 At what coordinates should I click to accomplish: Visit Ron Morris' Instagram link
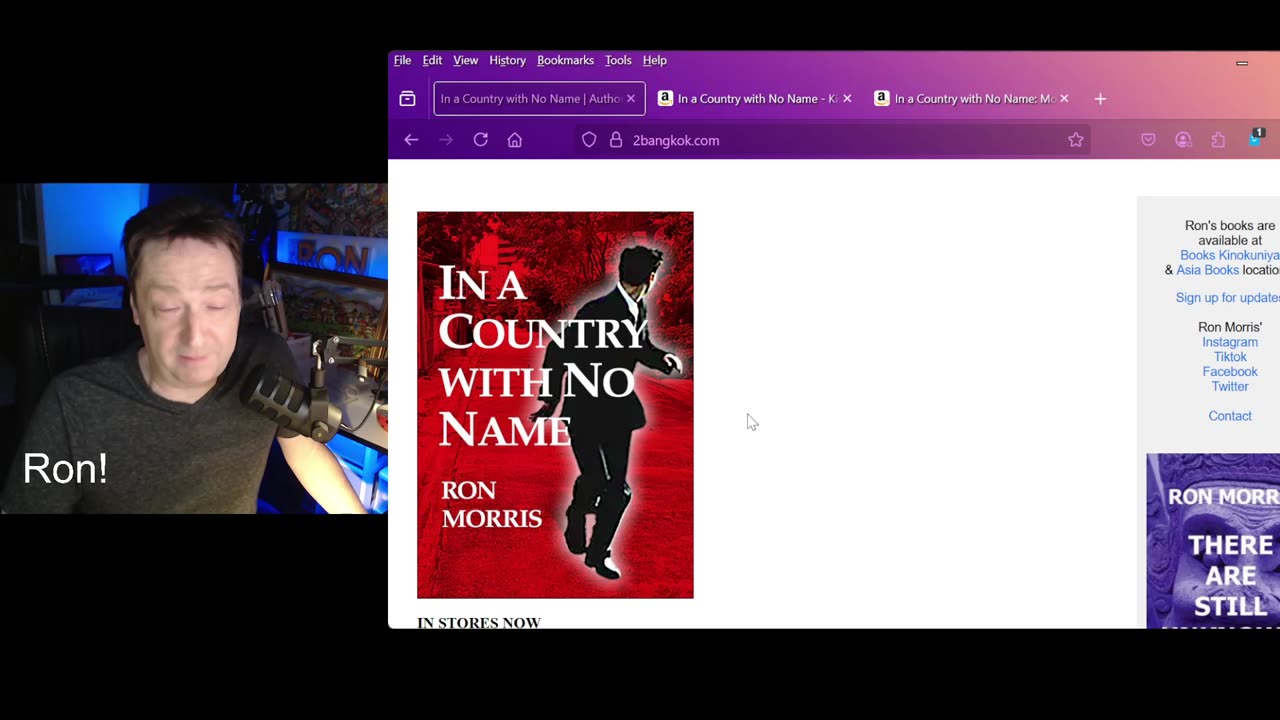[x=1230, y=342]
